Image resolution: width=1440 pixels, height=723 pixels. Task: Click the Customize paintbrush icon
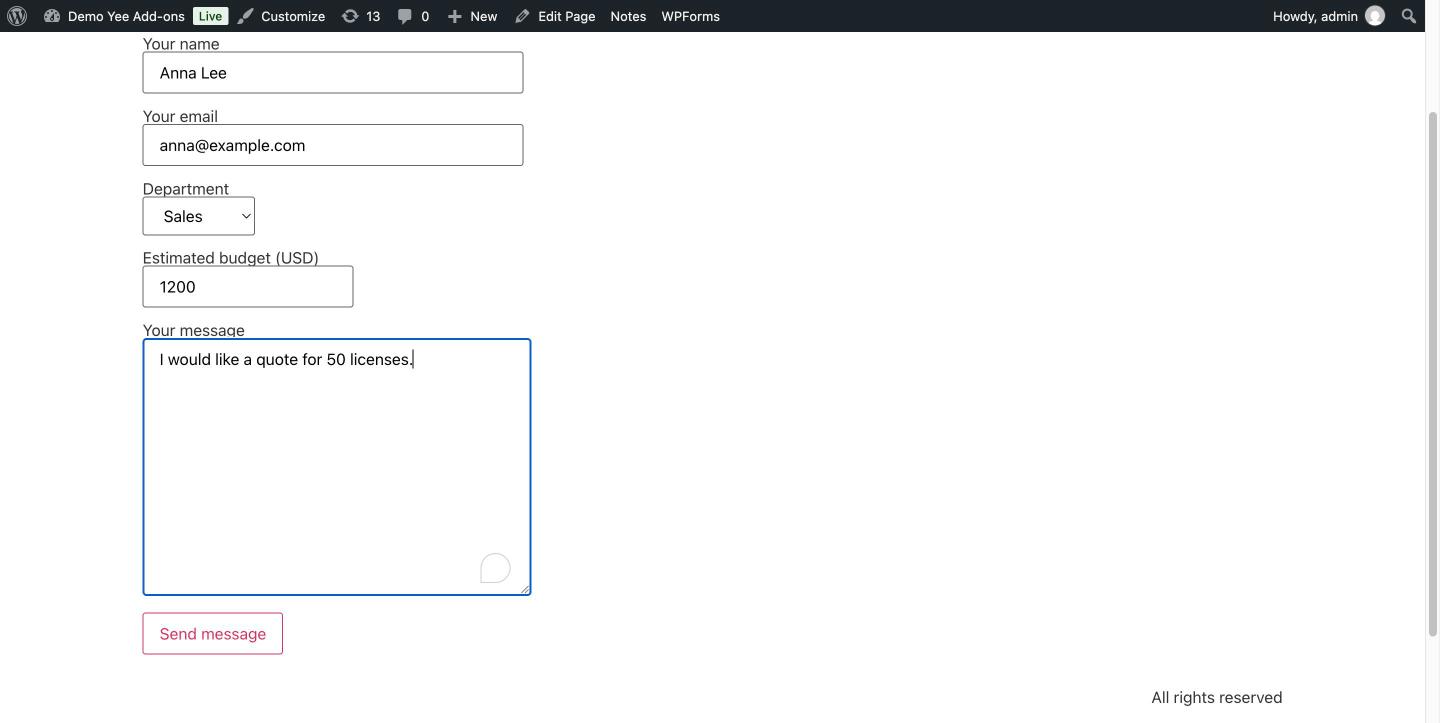[x=245, y=16]
